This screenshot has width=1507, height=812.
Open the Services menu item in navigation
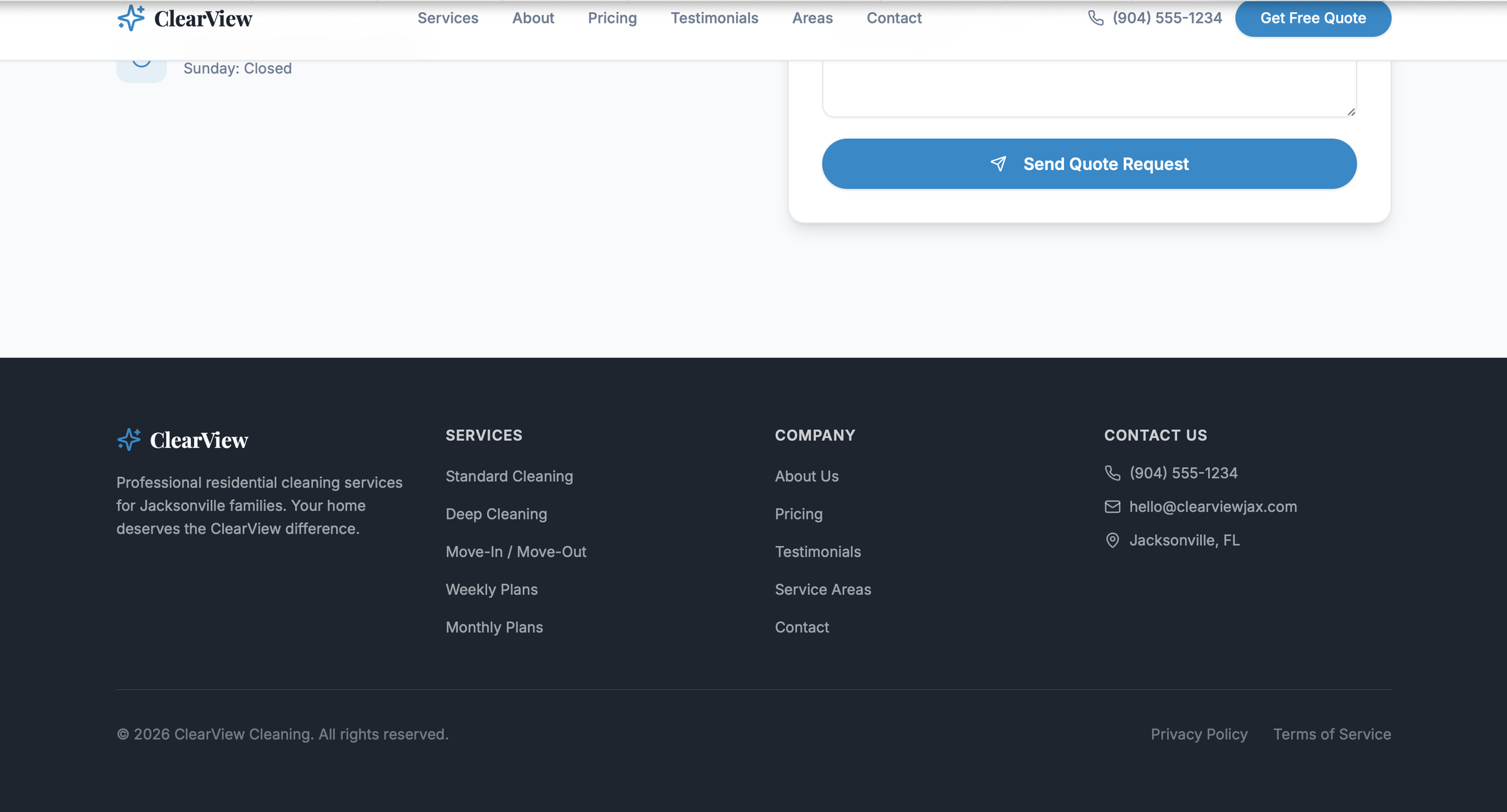click(x=448, y=17)
